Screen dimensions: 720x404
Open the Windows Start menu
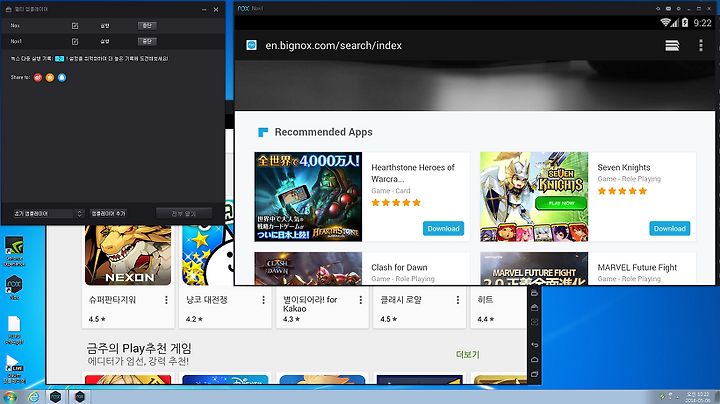click(x=10, y=397)
